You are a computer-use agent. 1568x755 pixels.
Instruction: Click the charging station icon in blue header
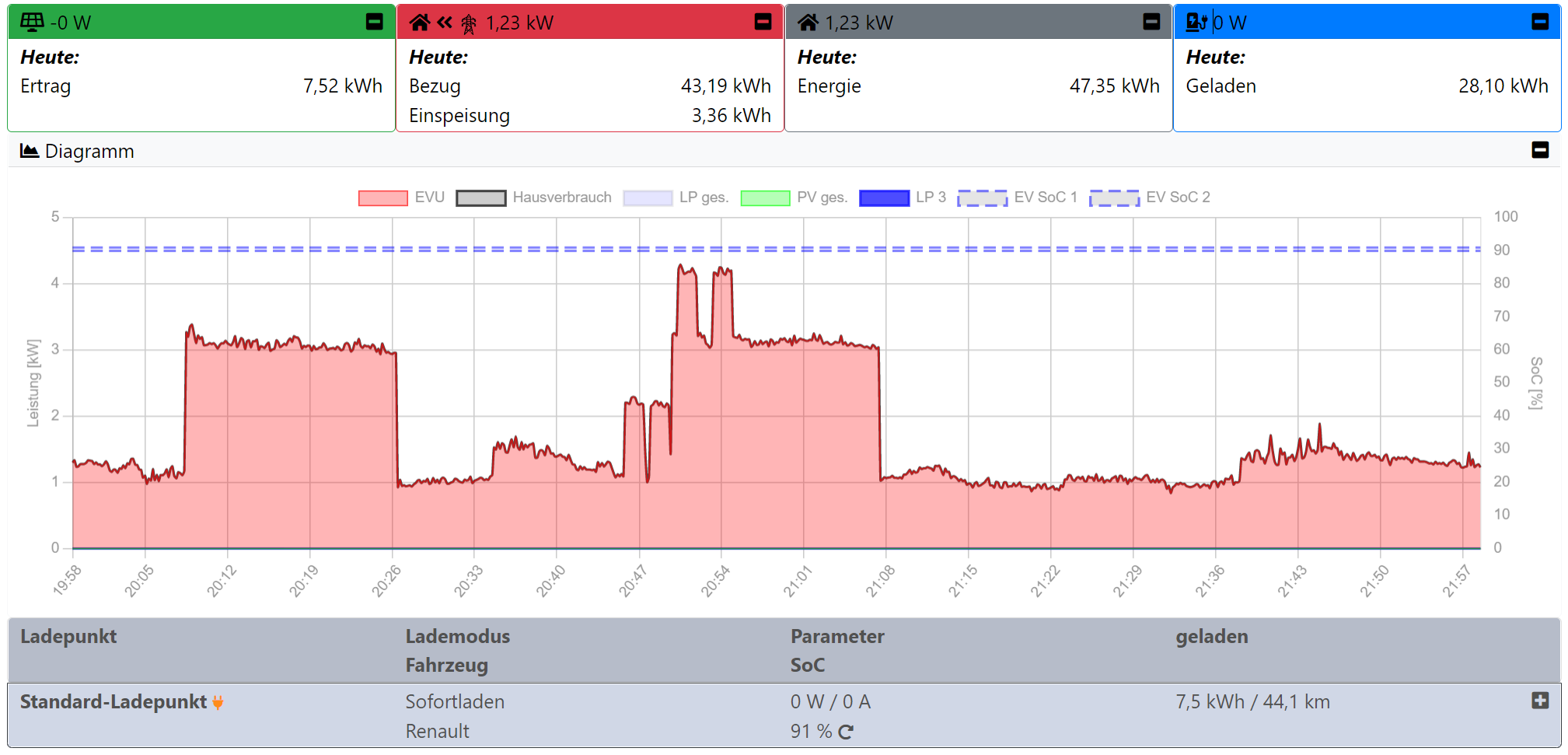pos(1196,22)
